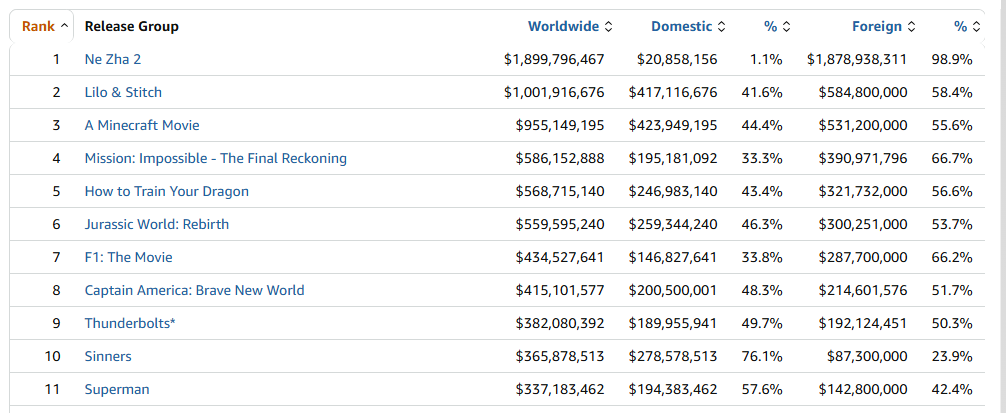This screenshot has height=413, width=1006.
Task: Open the Sinners release page
Action: point(108,356)
